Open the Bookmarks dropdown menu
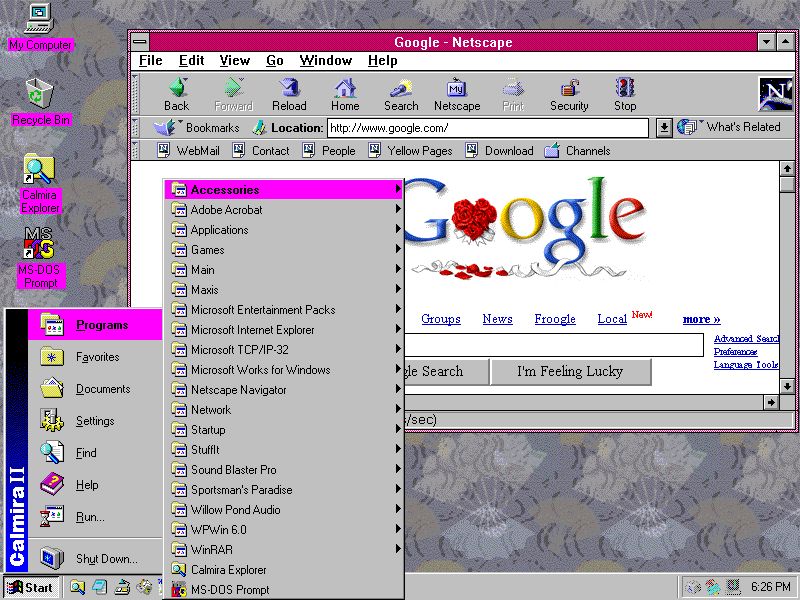The height and width of the screenshot is (600, 800). [200, 128]
